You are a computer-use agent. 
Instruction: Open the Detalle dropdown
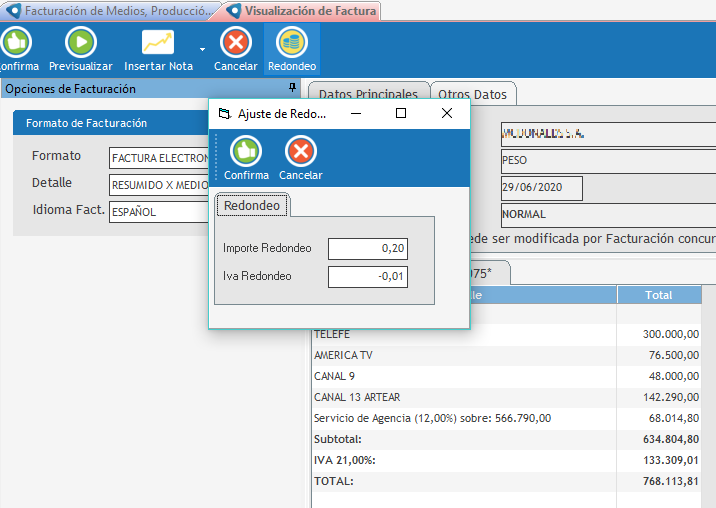coord(160,185)
